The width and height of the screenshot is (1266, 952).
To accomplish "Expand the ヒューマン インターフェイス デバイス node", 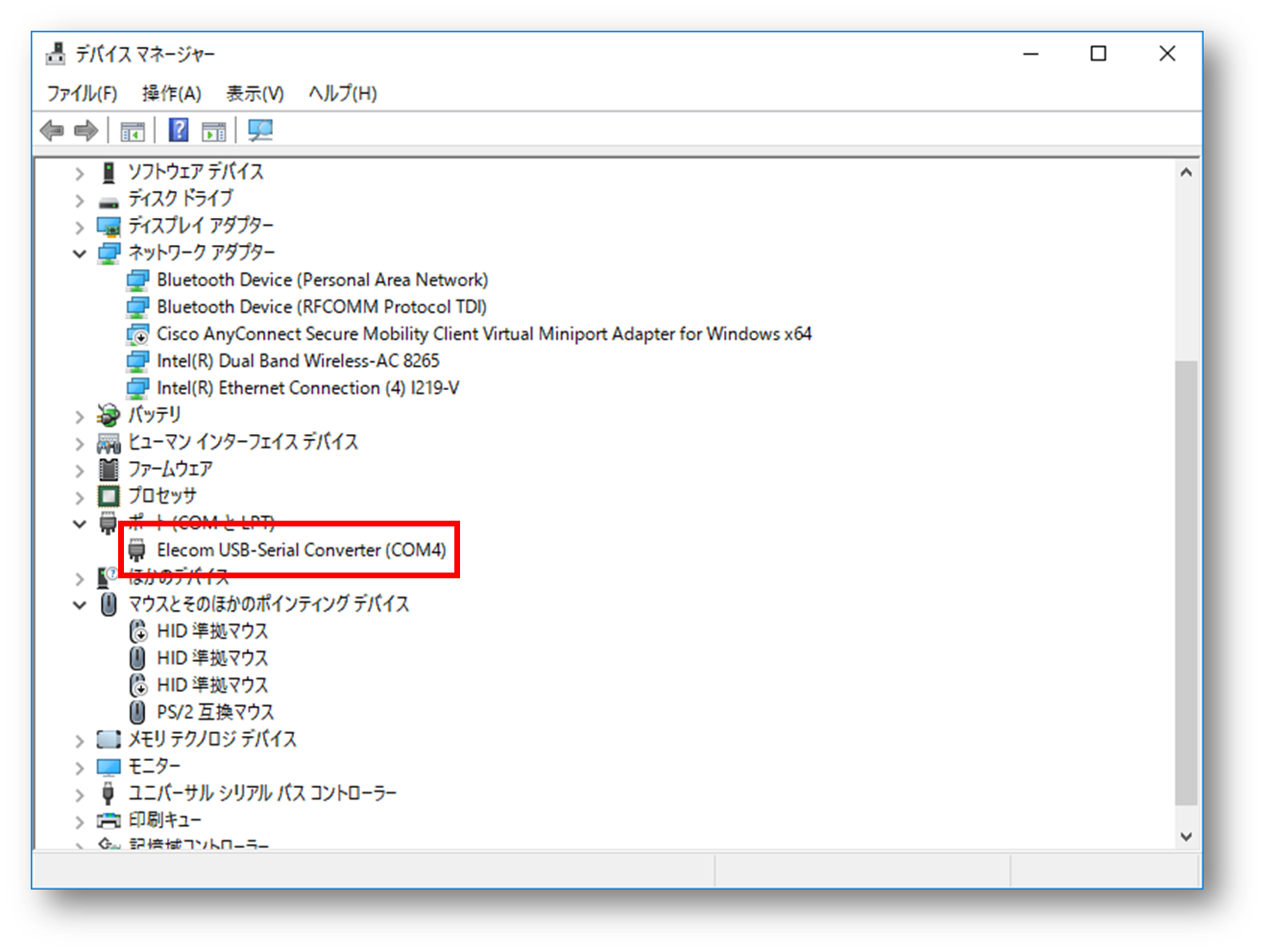I will pyautogui.click(x=80, y=443).
